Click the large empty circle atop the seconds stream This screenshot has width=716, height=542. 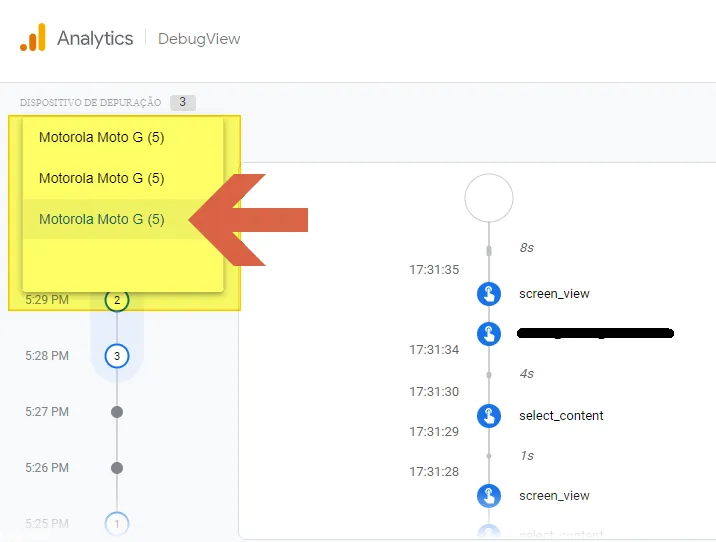(489, 198)
